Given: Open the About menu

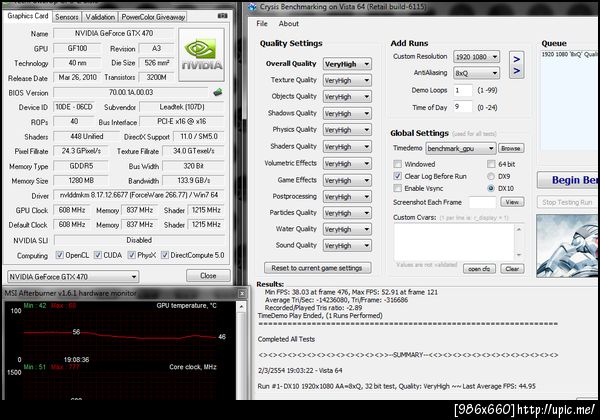Looking at the screenshot, I should [x=289, y=24].
